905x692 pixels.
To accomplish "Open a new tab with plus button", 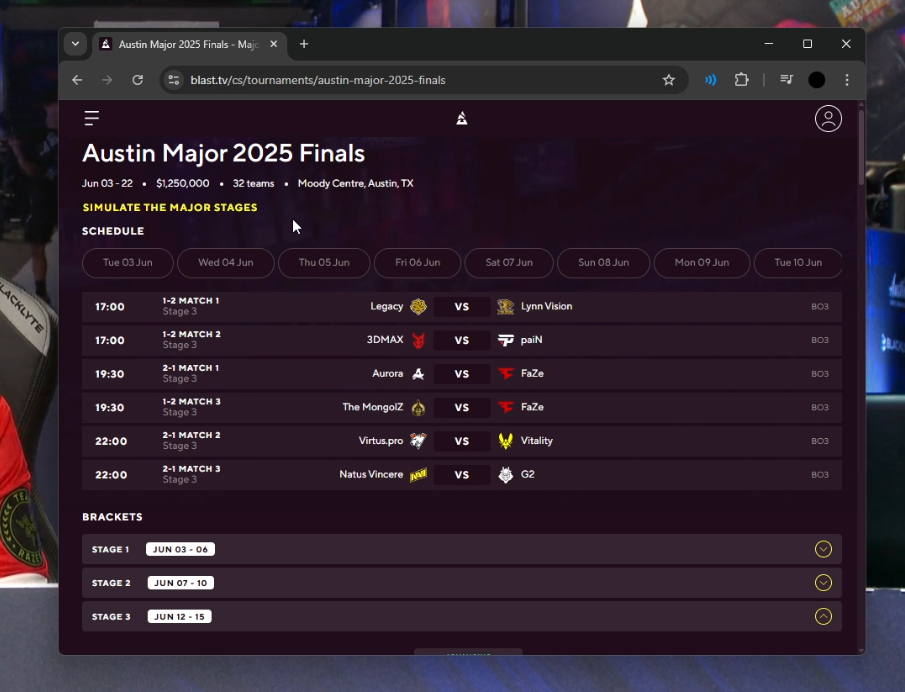I will [x=304, y=44].
